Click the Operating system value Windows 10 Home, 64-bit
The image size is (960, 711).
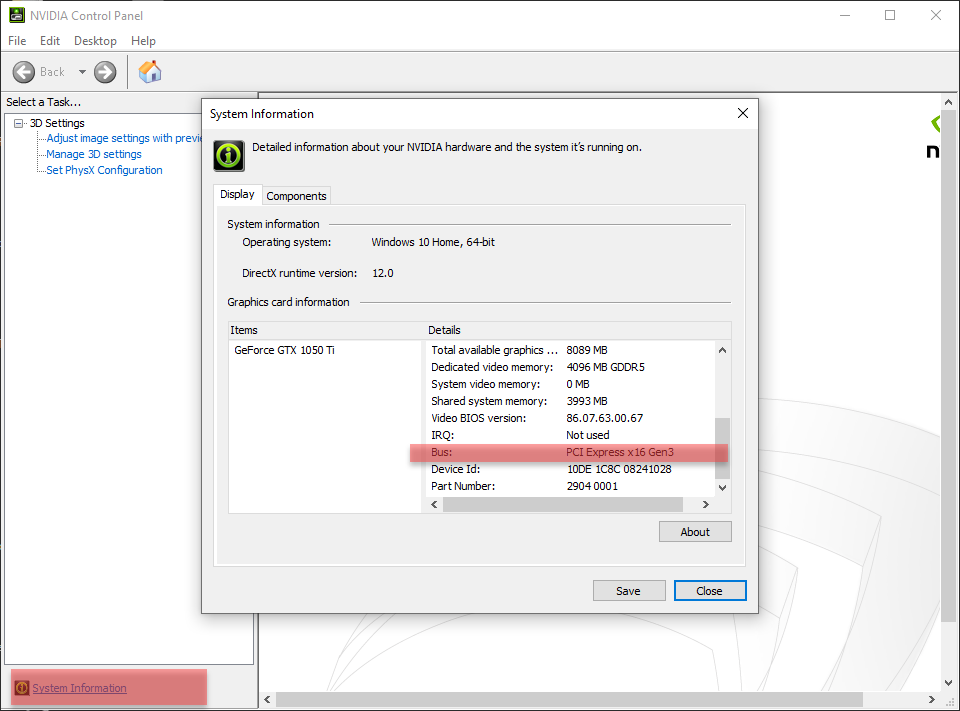coord(433,243)
